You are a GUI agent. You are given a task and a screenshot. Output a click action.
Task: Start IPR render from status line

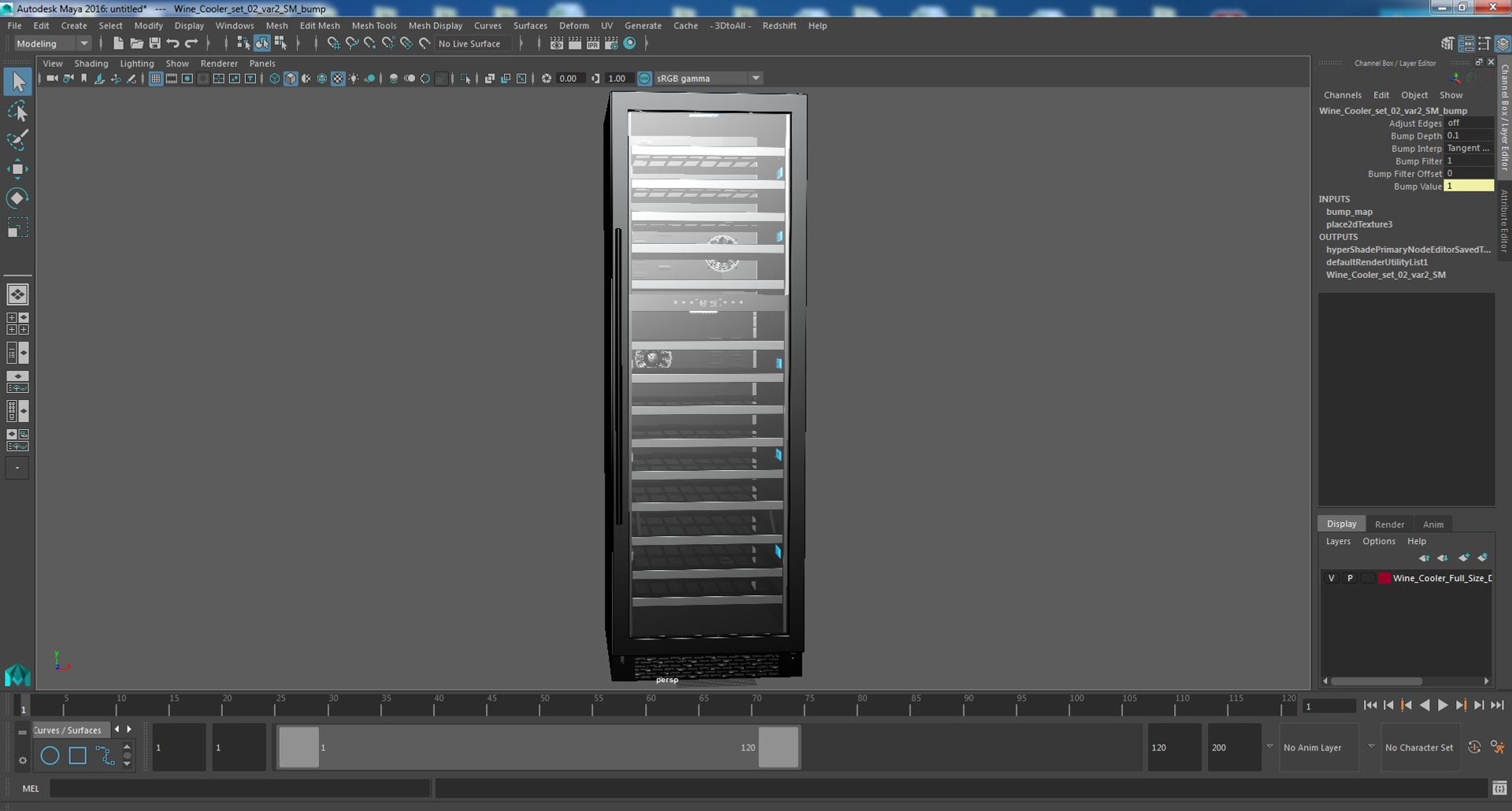point(593,43)
